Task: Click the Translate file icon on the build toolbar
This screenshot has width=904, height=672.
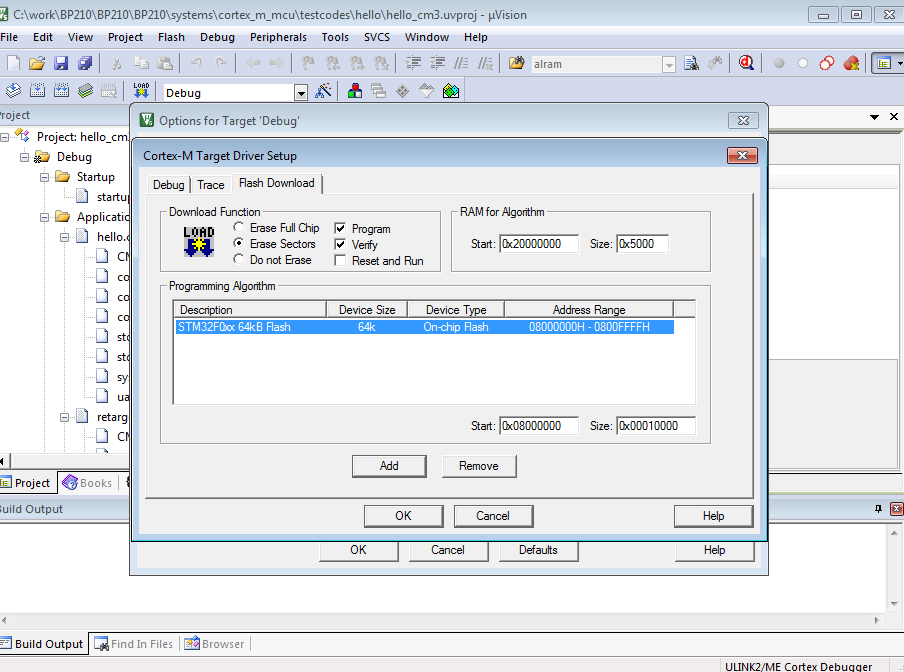Action: (x=13, y=90)
